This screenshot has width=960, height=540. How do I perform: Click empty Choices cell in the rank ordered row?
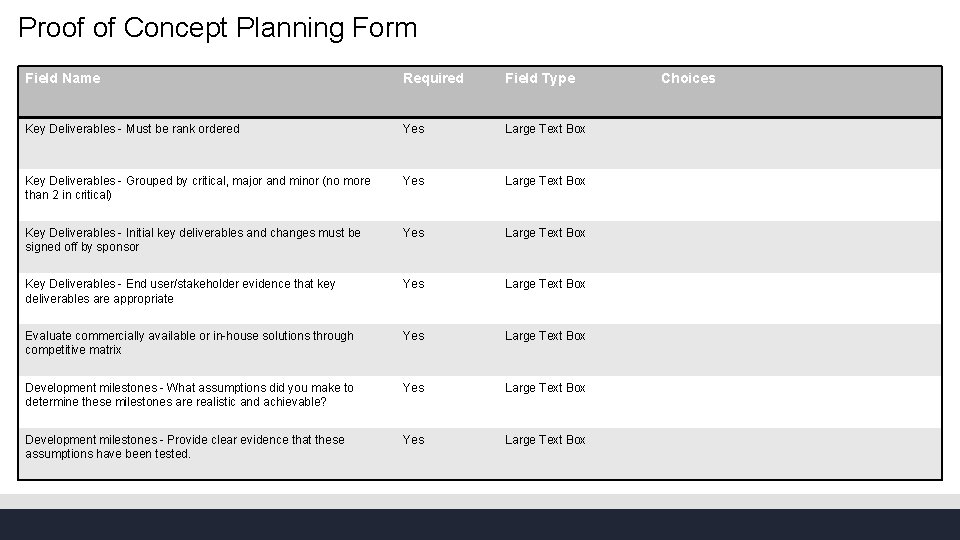pos(798,143)
